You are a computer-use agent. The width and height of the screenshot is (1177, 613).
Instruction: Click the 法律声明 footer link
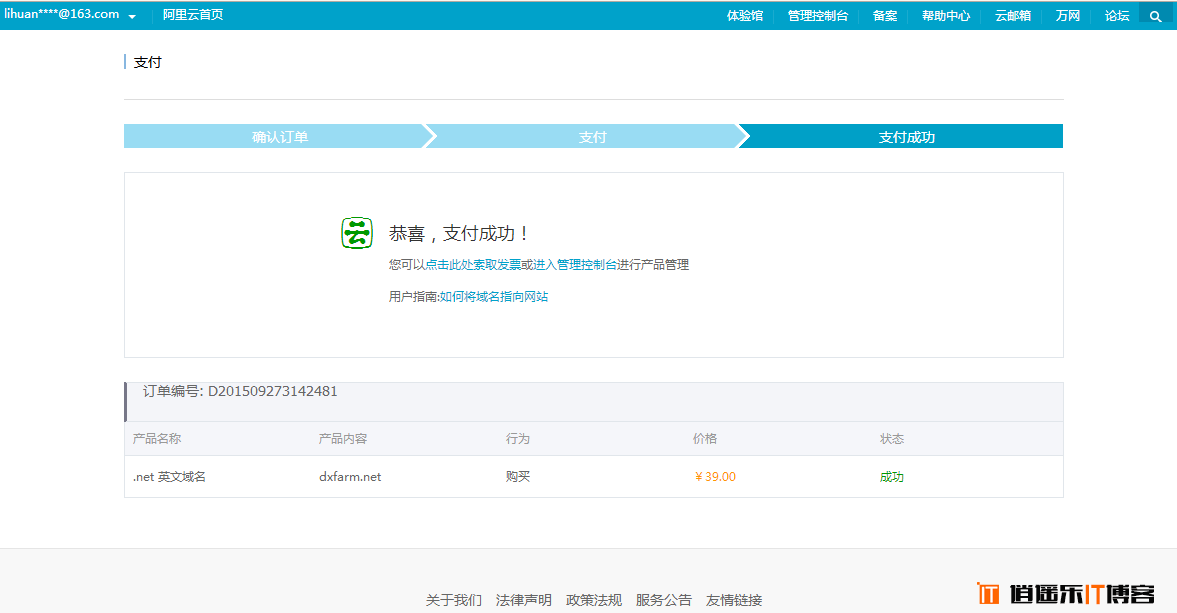click(523, 600)
